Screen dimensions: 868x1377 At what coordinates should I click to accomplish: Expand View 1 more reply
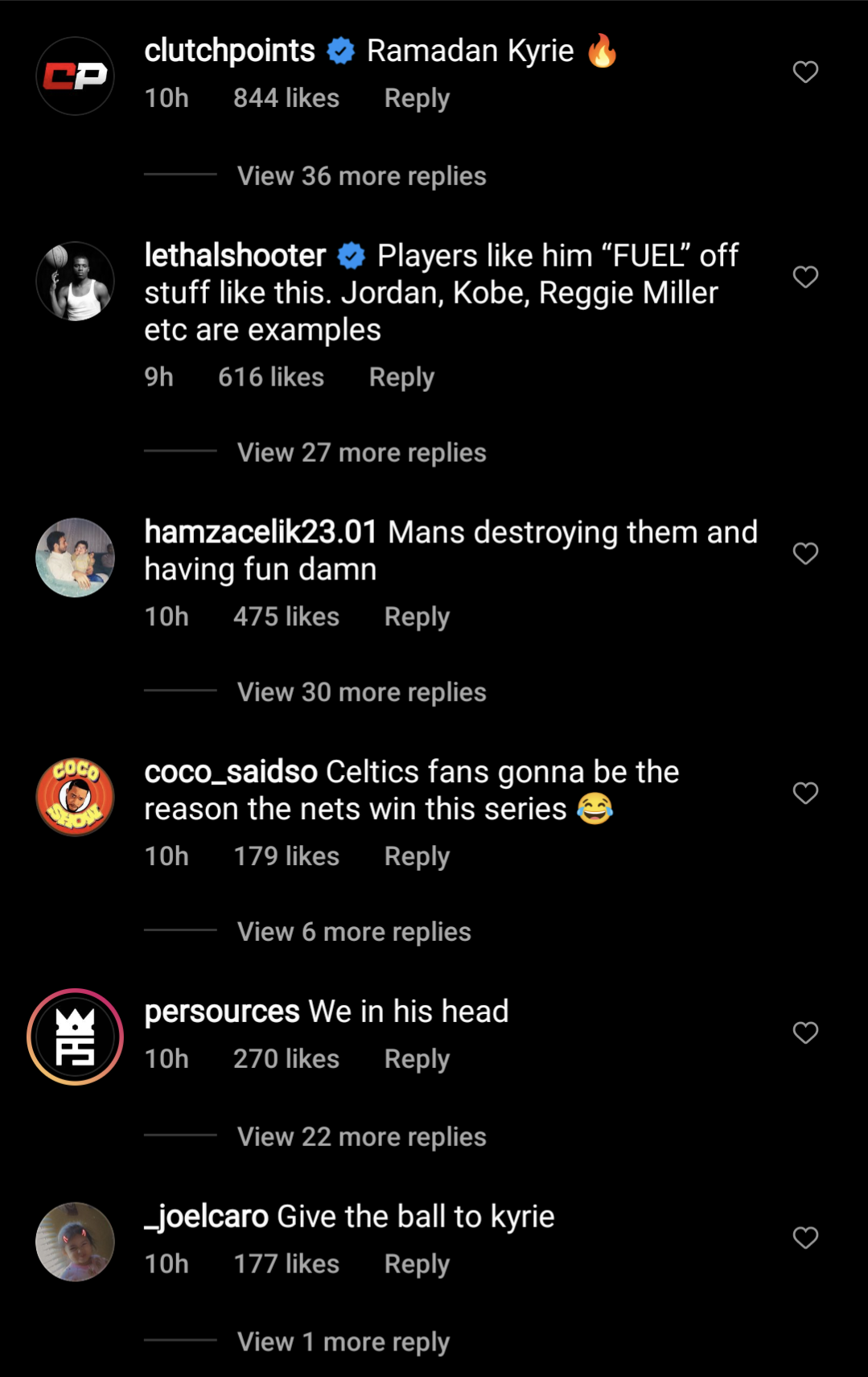343,1342
